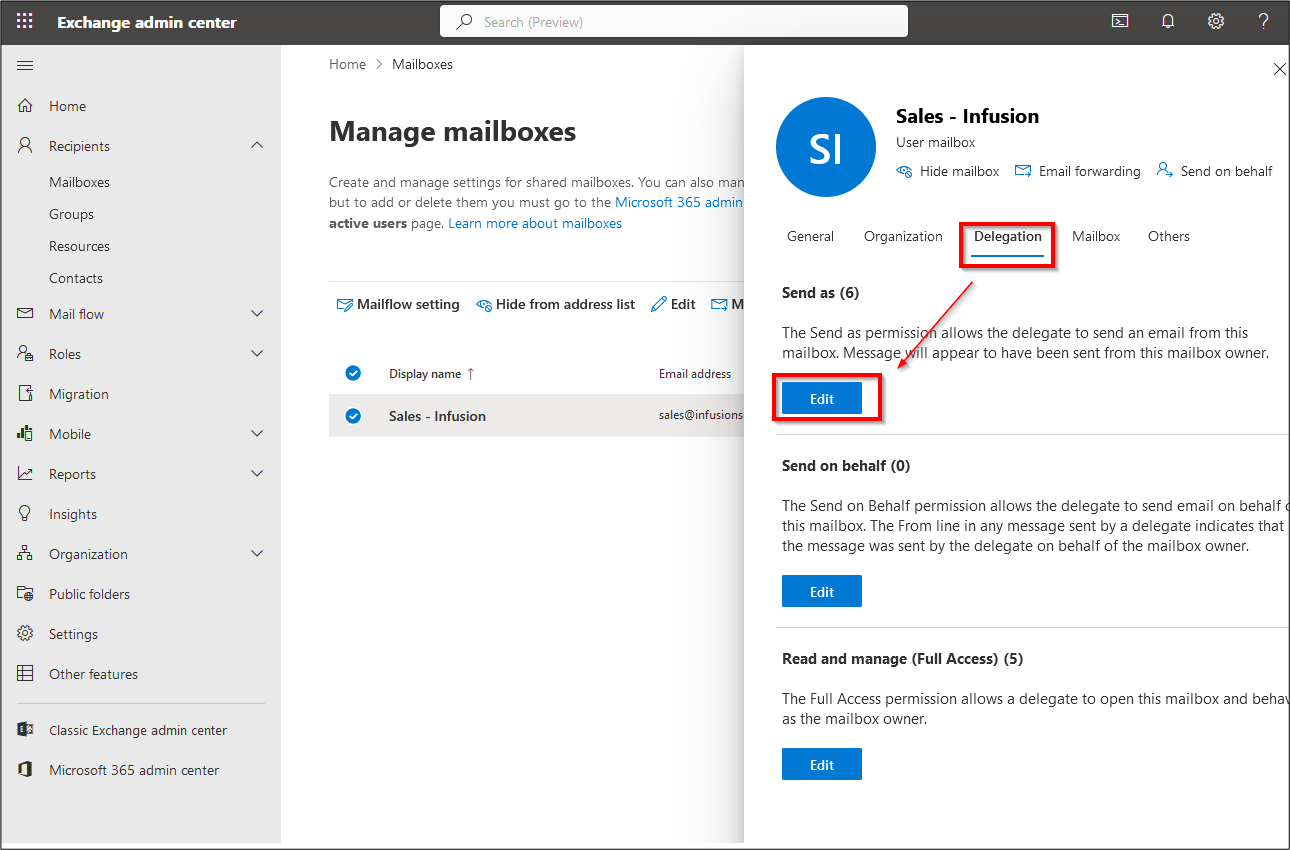Screen dimensions: 1290x850
Task: Click the Send on behalf person icon
Action: coord(1164,170)
